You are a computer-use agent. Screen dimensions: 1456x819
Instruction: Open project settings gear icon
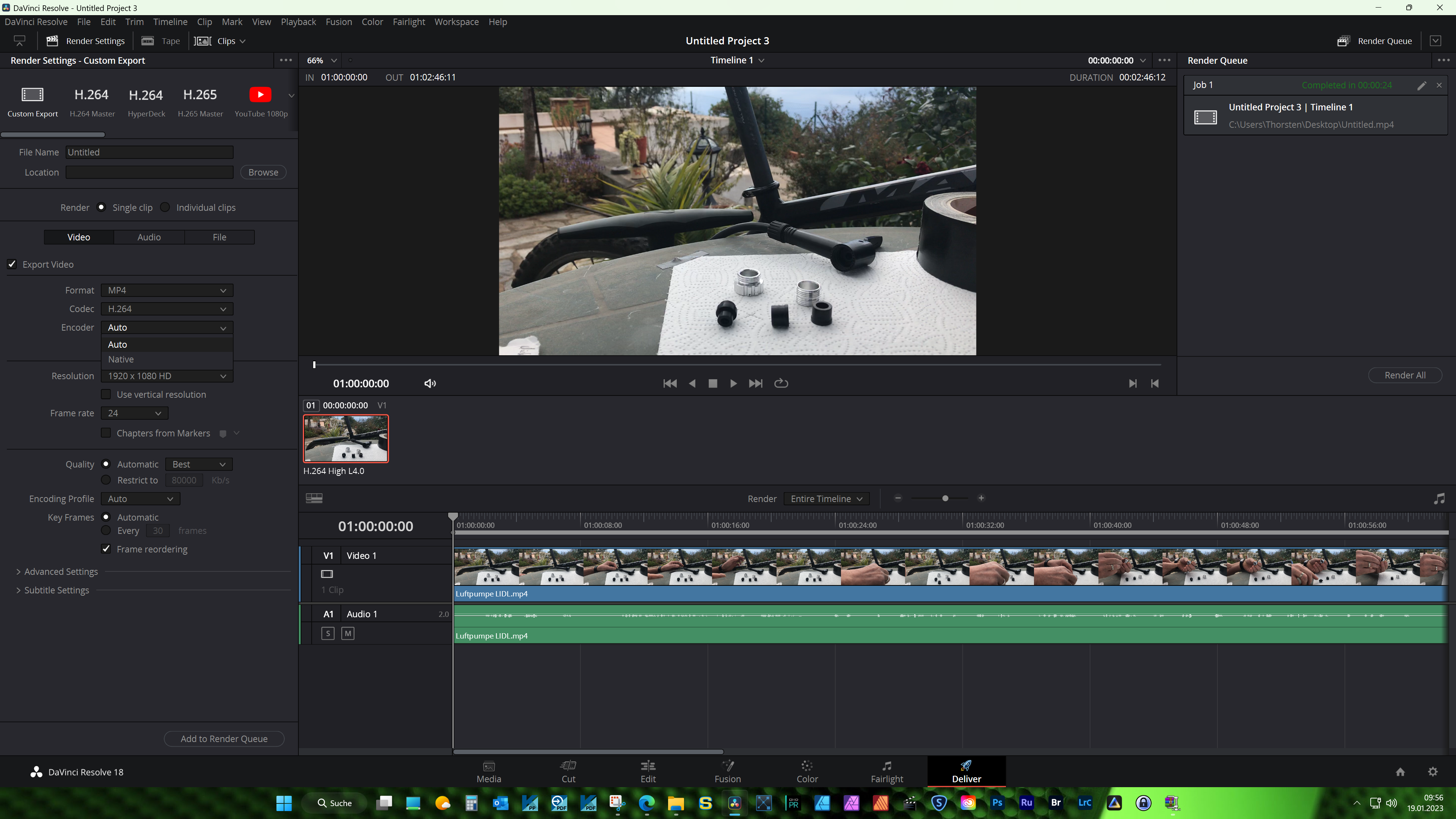pos(1432,772)
